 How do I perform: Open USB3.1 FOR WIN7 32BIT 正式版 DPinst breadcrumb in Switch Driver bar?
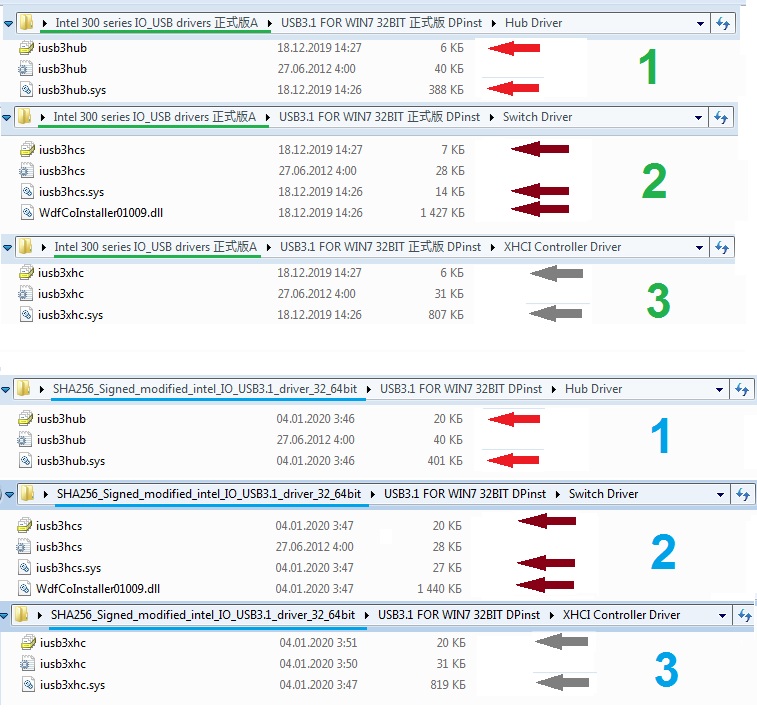379,117
